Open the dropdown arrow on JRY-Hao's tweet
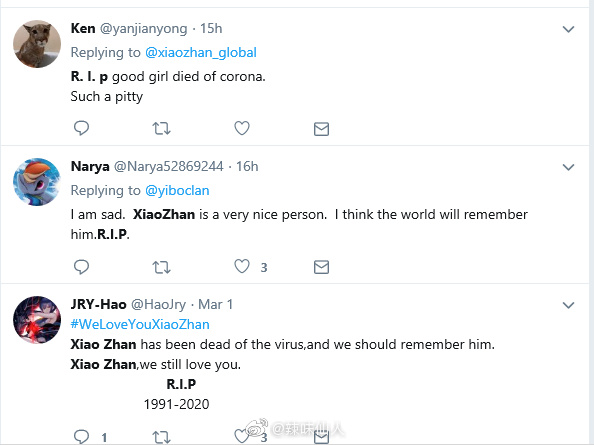 pyautogui.click(x=568, y=305)
